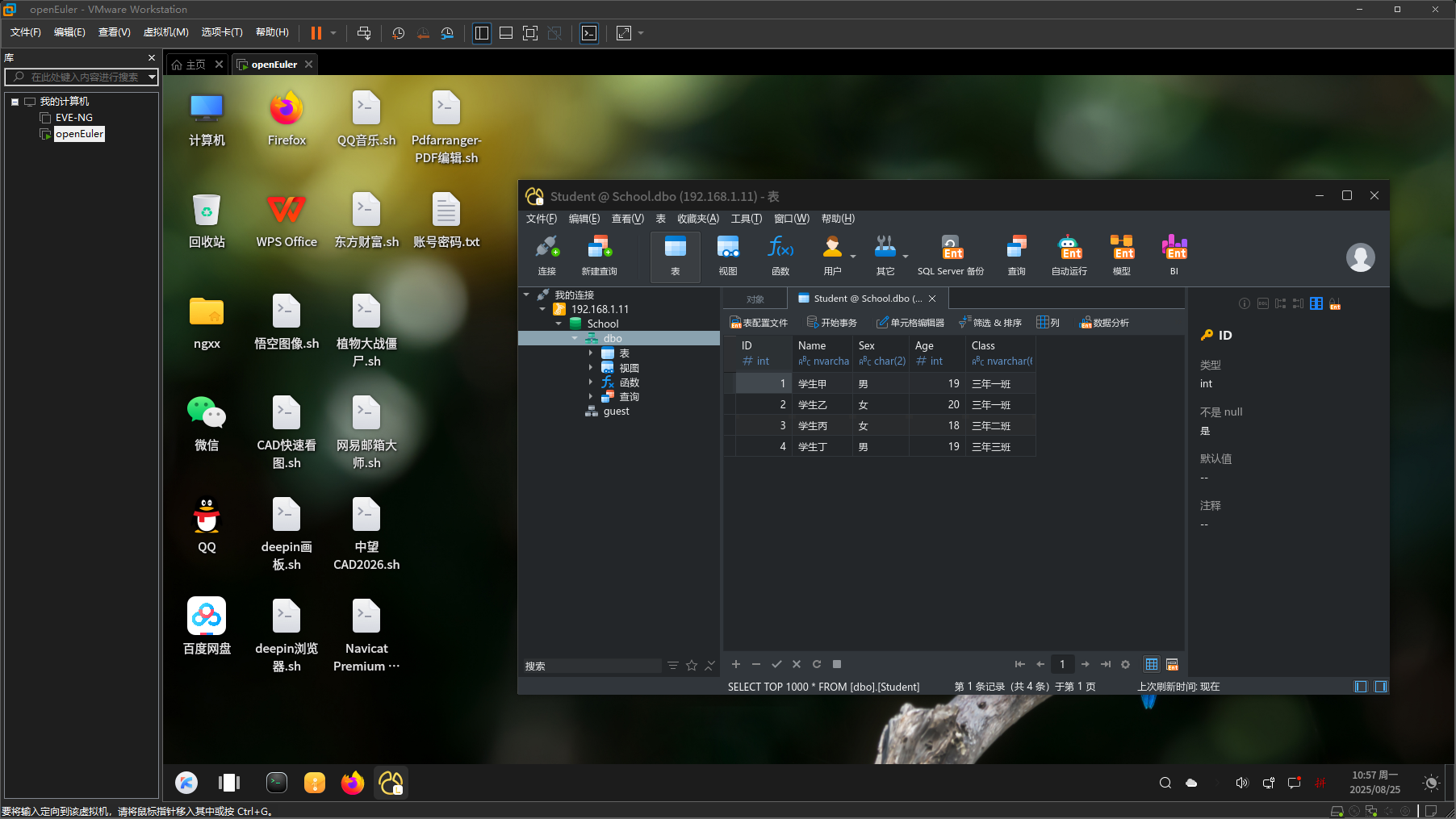The height and width of the screenshot is (819, 1456).
Task: Toggle the right information pane button
Action: pos(1381,687)
